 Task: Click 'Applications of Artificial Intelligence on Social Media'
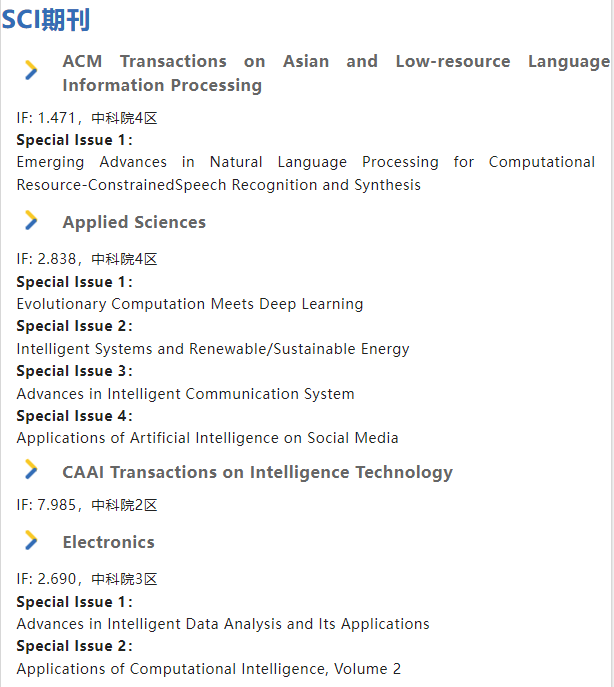click(x=207, y=438)
